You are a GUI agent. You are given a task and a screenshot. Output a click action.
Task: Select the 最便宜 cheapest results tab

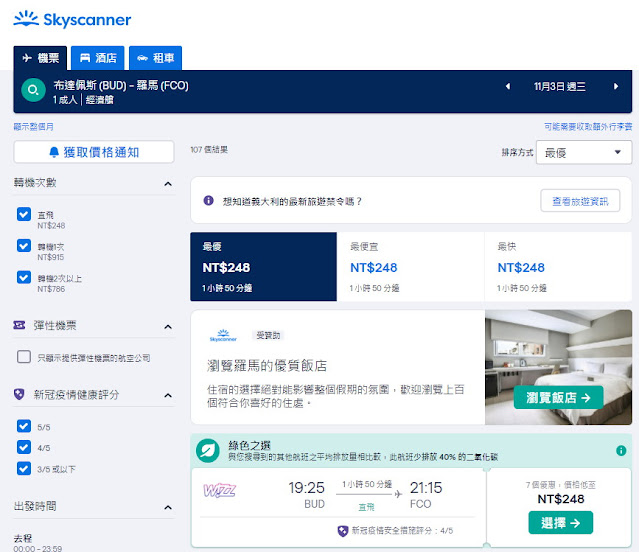(410, 267)
